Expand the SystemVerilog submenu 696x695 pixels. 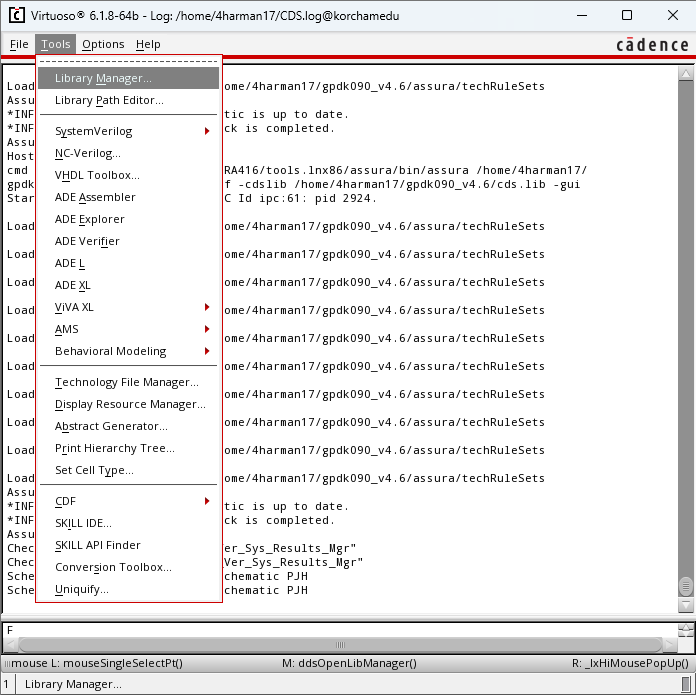click(x=128, y=131)
